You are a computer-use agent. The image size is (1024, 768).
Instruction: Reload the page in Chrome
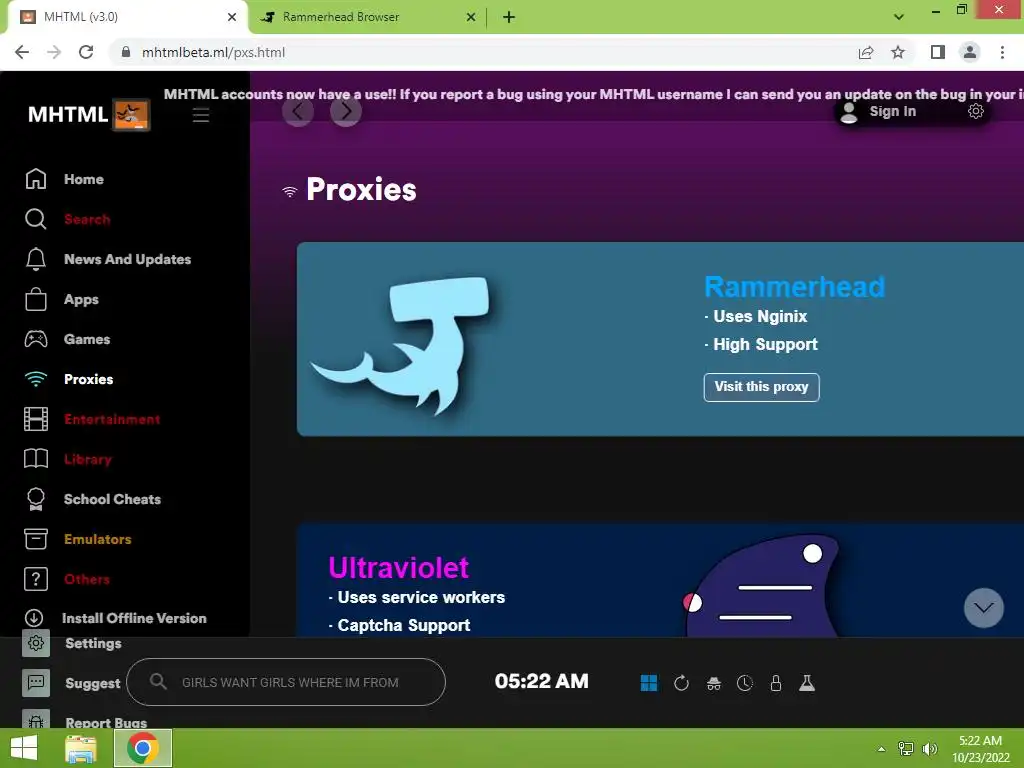(86, 52)
